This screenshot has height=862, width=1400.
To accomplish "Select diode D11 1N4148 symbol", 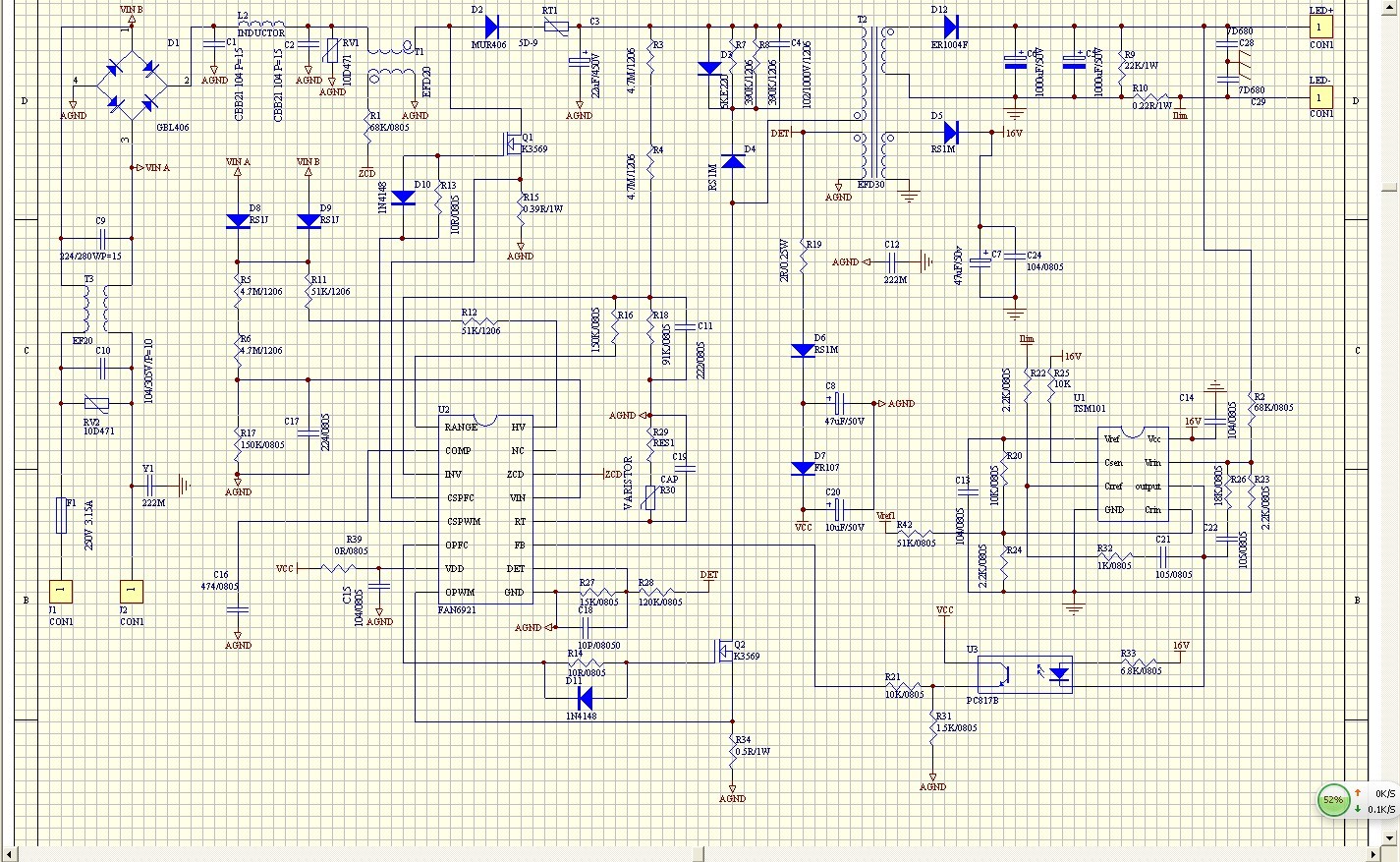I will click(x=586, y=698).
